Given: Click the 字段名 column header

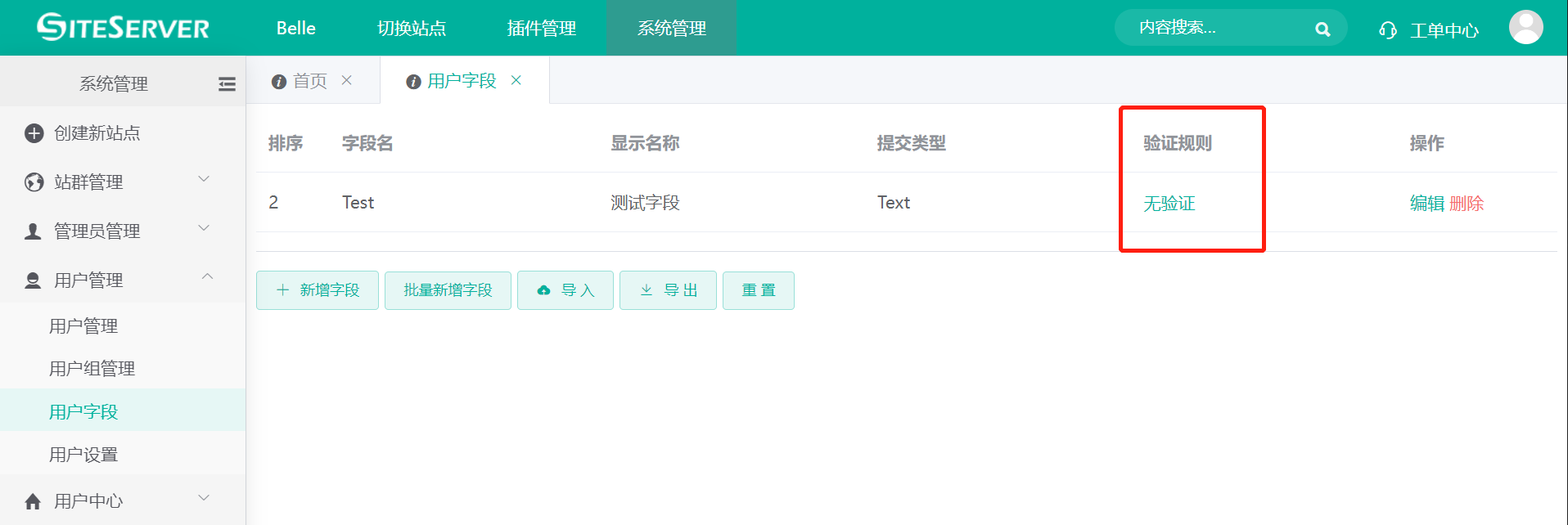Looking at the screenshot, I should [367, 143].
